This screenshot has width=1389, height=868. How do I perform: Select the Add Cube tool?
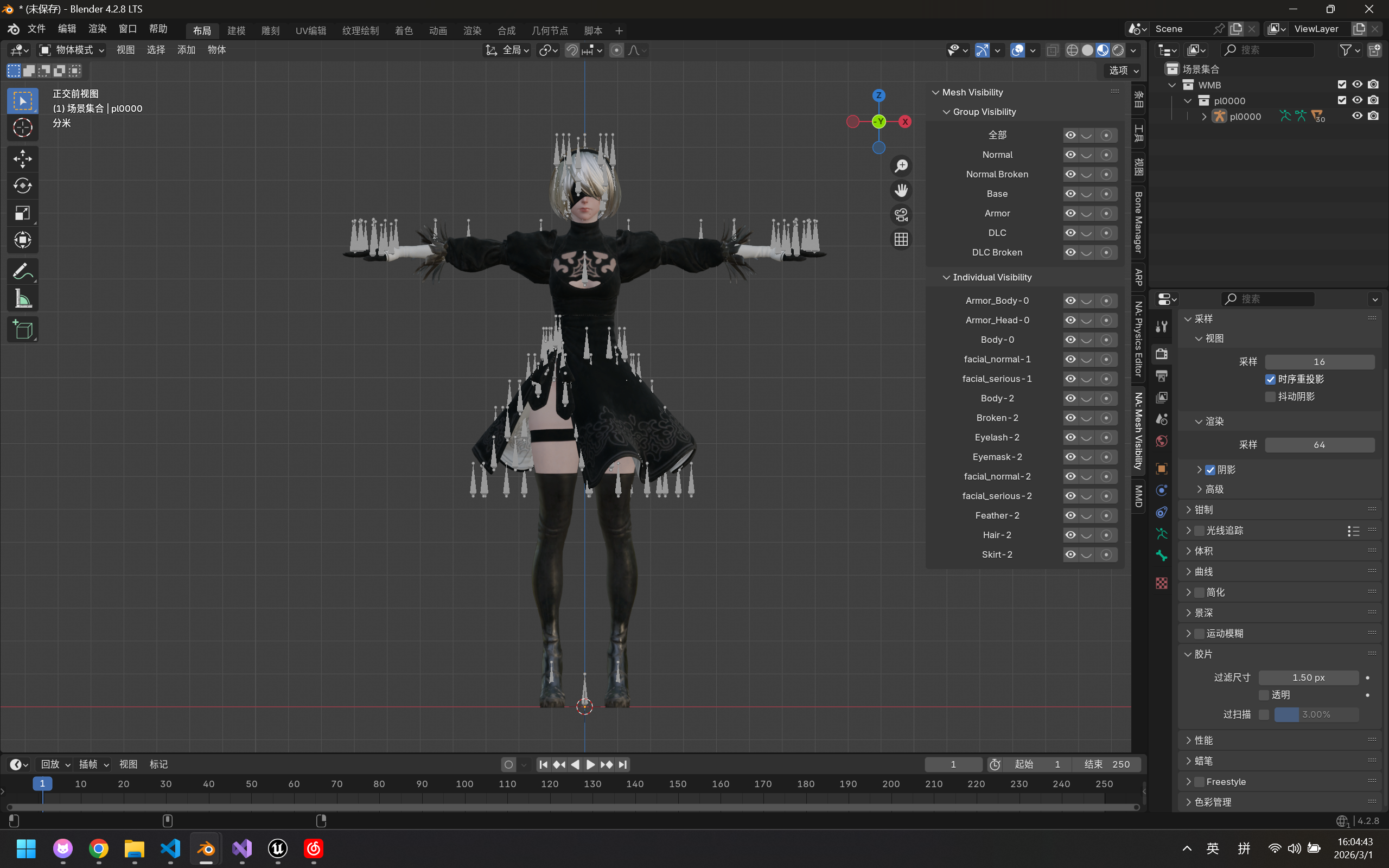pyautogui.click(x=22, y=329)
